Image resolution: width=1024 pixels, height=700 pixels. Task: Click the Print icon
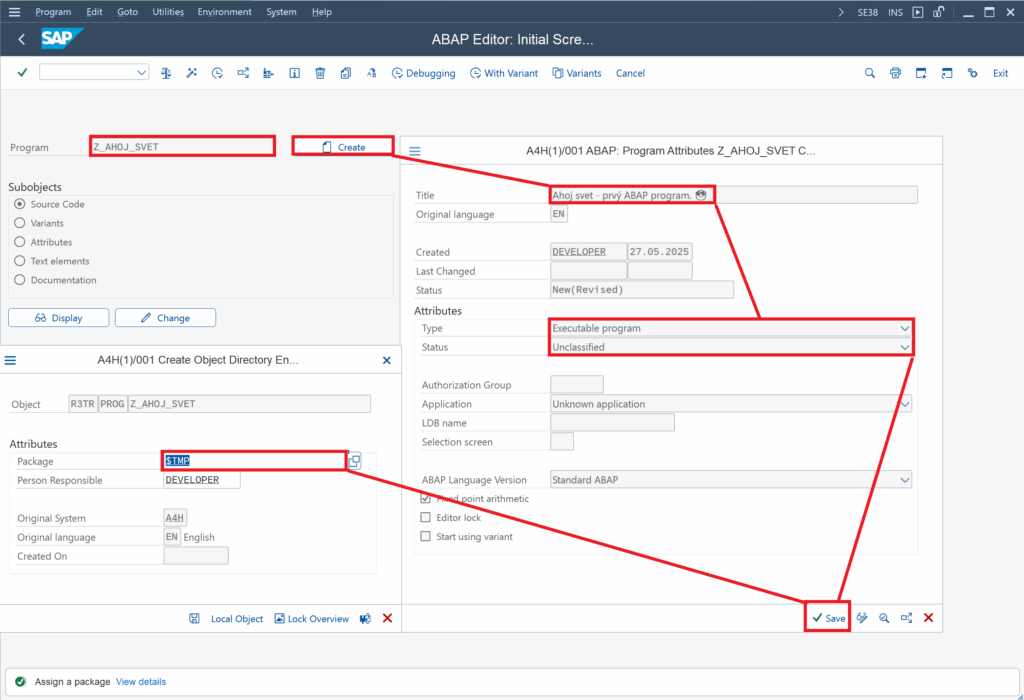tap(895, 73)
